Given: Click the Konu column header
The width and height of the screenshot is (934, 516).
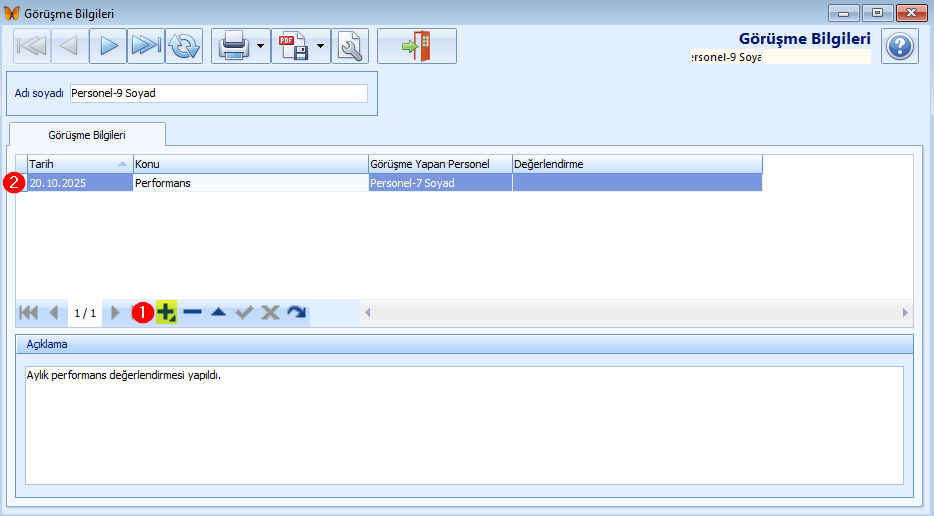Looking at the screenshot, I should [x=250, y=164].
